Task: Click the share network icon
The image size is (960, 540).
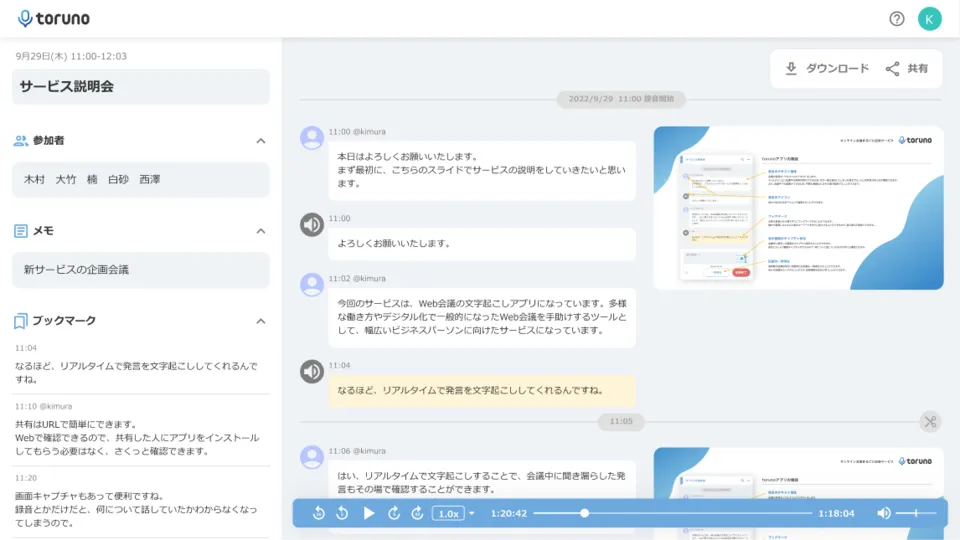Action: (892, 69)
